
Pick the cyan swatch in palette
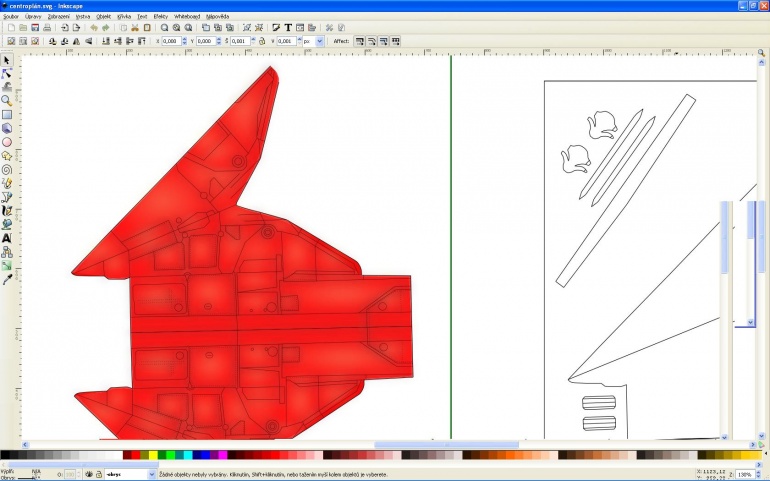coord(188,455)
